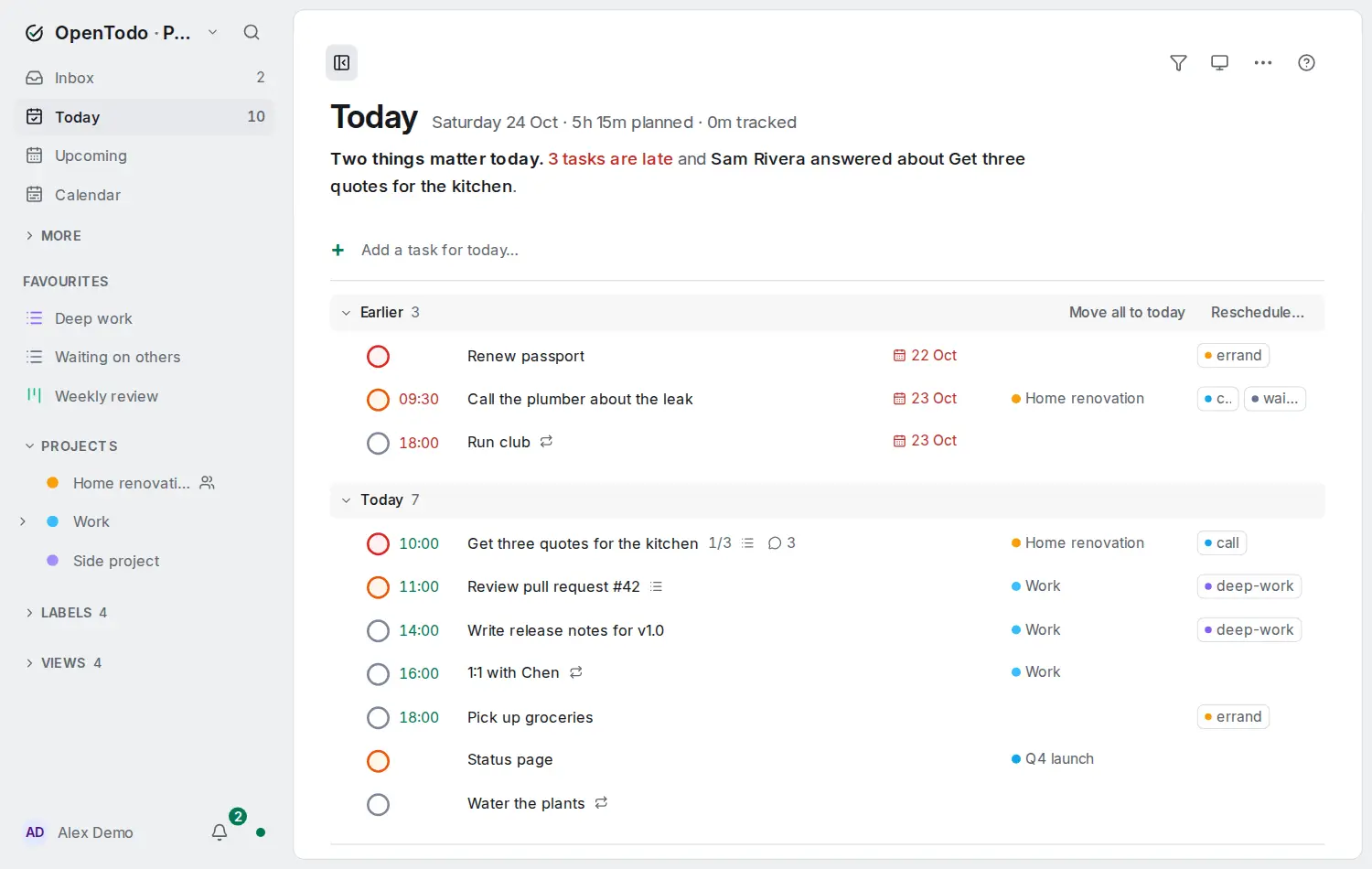Collapse sidebar with the panel toggle icon

[x=342, y=63]
